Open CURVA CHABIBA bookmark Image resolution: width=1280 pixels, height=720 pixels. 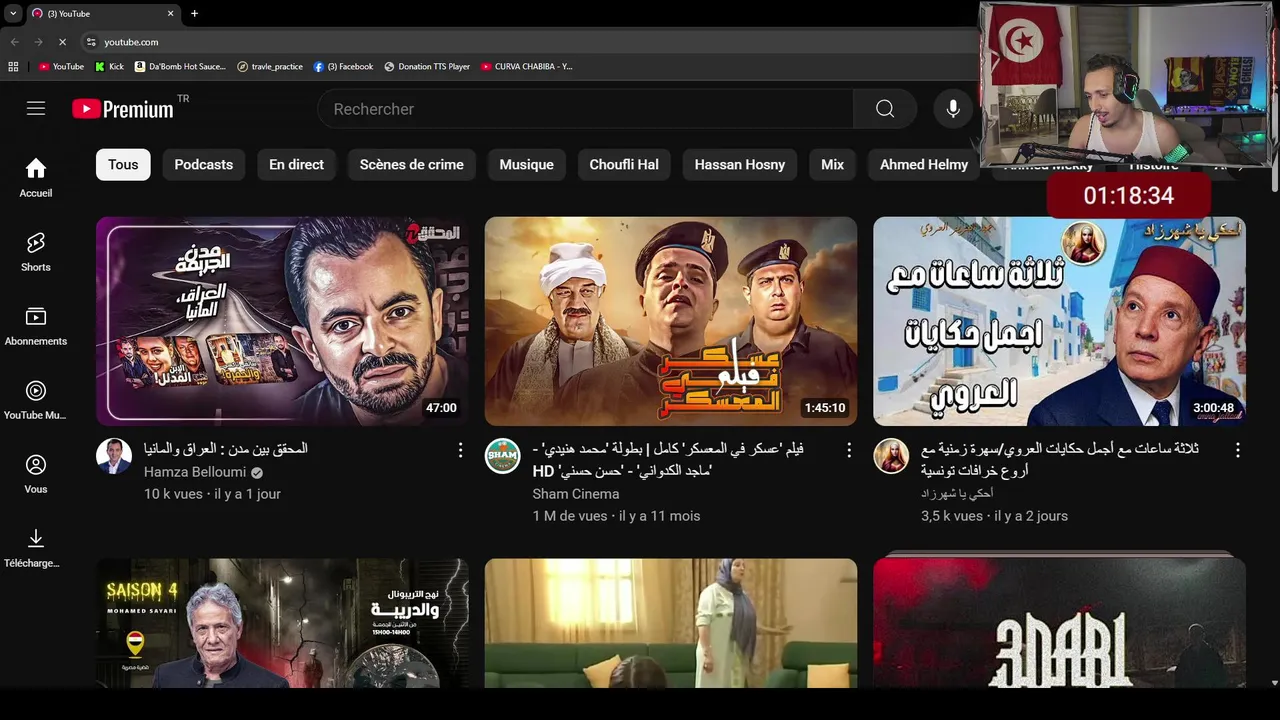point(526,67)
